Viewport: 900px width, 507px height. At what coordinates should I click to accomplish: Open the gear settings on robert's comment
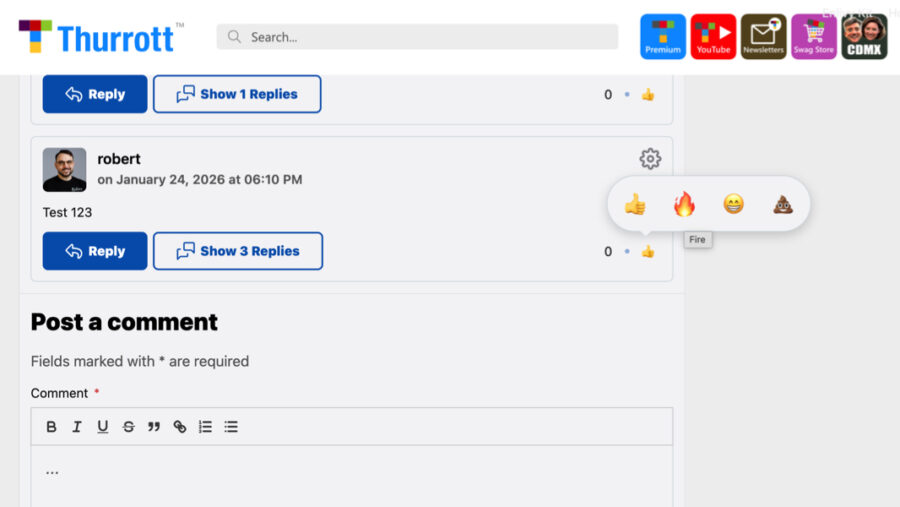click(x=650, y=158)
